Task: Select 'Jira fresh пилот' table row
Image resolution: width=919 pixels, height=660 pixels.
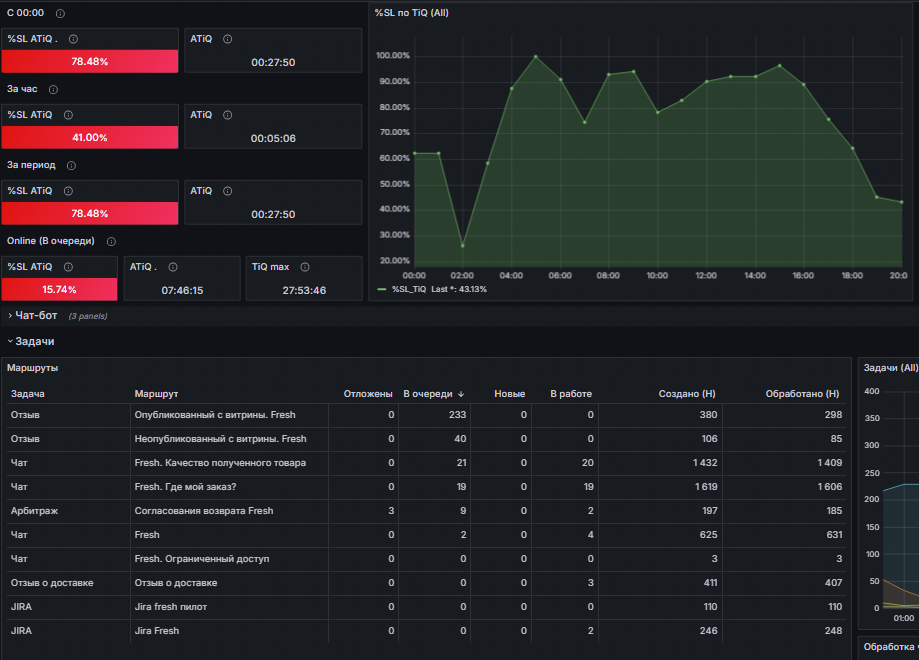Action: click(426, 607)
